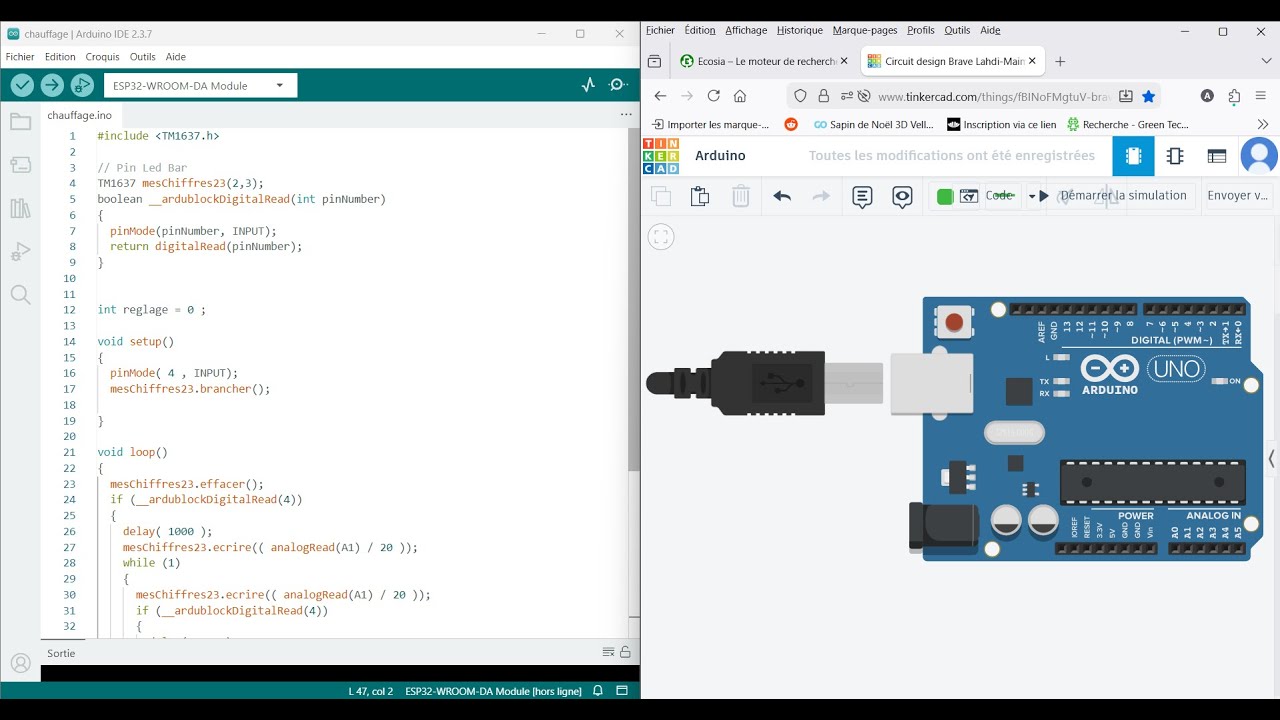1280x720 pixels.
Task: Open the Search panel in the sidebar
Action: pyautogui.click(x=20, y=295)
